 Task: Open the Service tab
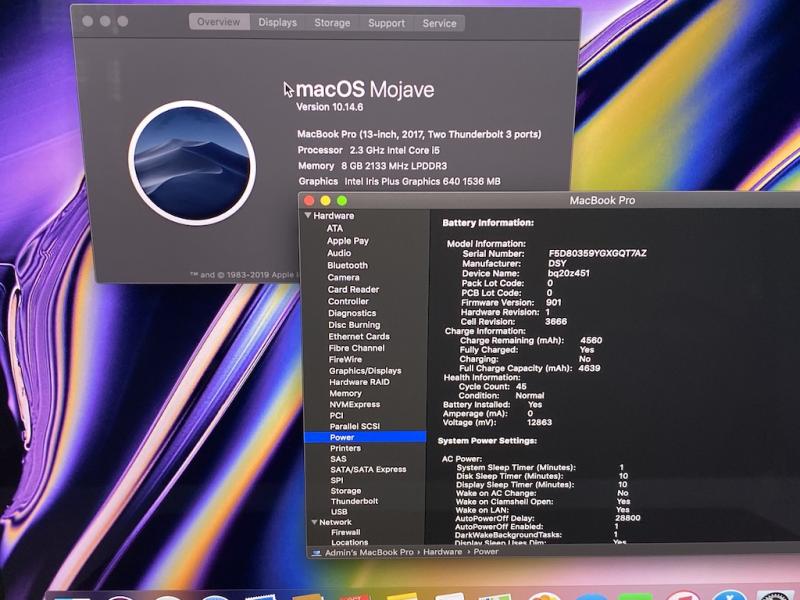(x=439, y=23)
